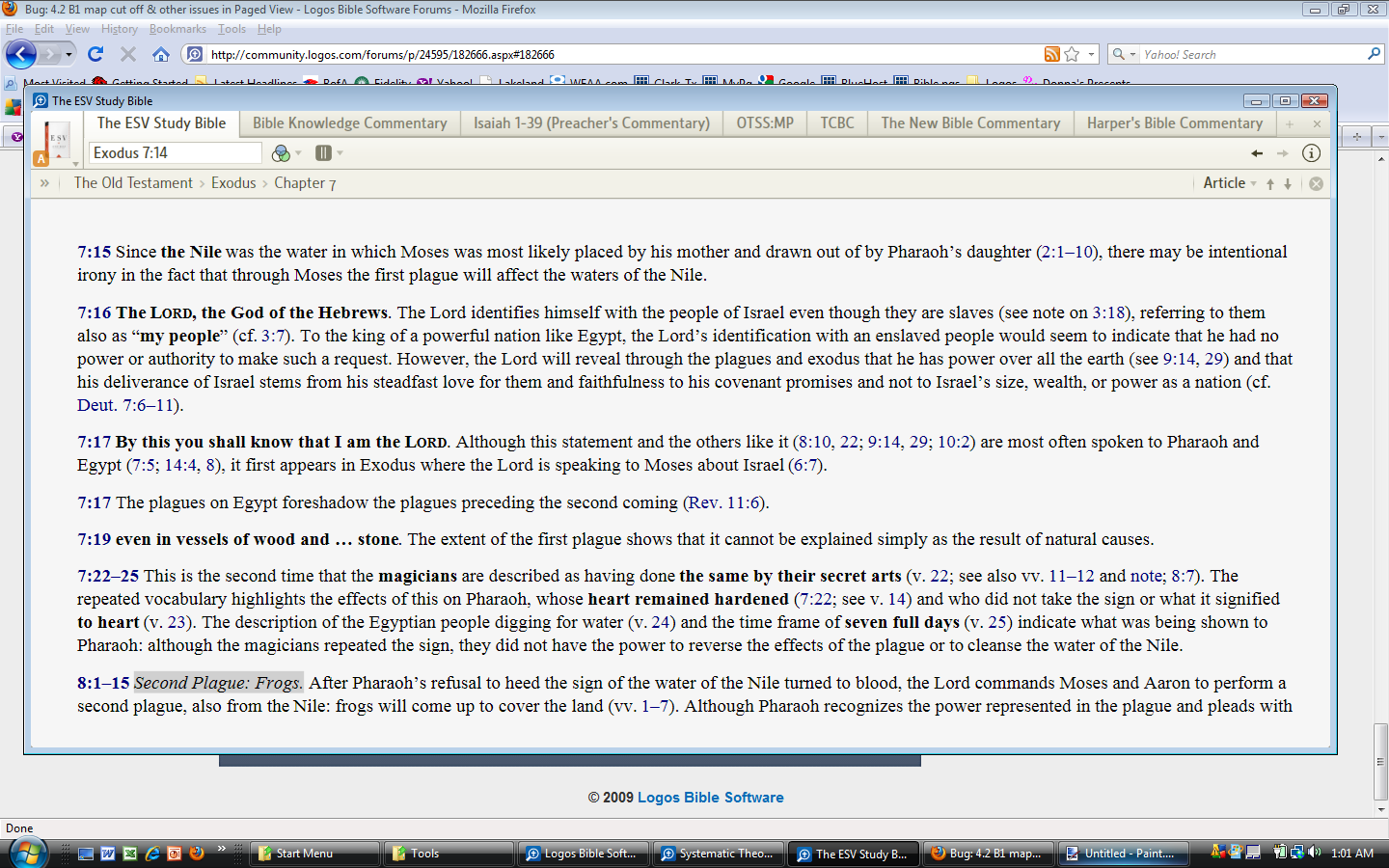Open the Firefox View menu
Image resolution: width=1389 pixels, height=868 pixels.
click(77, 29)
